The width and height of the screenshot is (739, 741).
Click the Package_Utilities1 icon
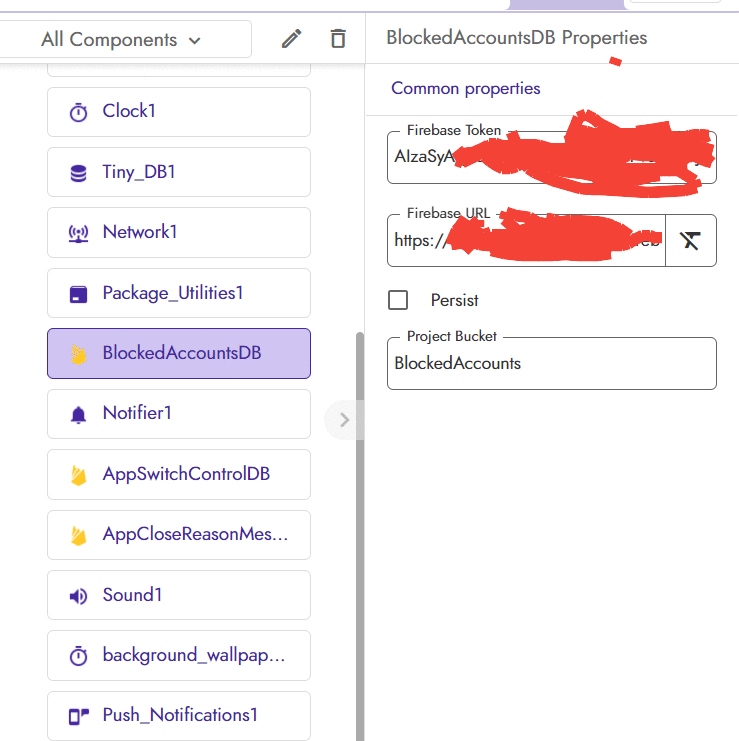tap(78, 294)
